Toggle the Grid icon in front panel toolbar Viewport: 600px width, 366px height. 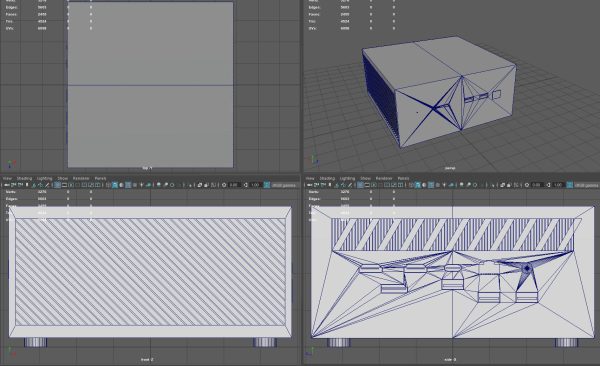[x=57, y=185]
